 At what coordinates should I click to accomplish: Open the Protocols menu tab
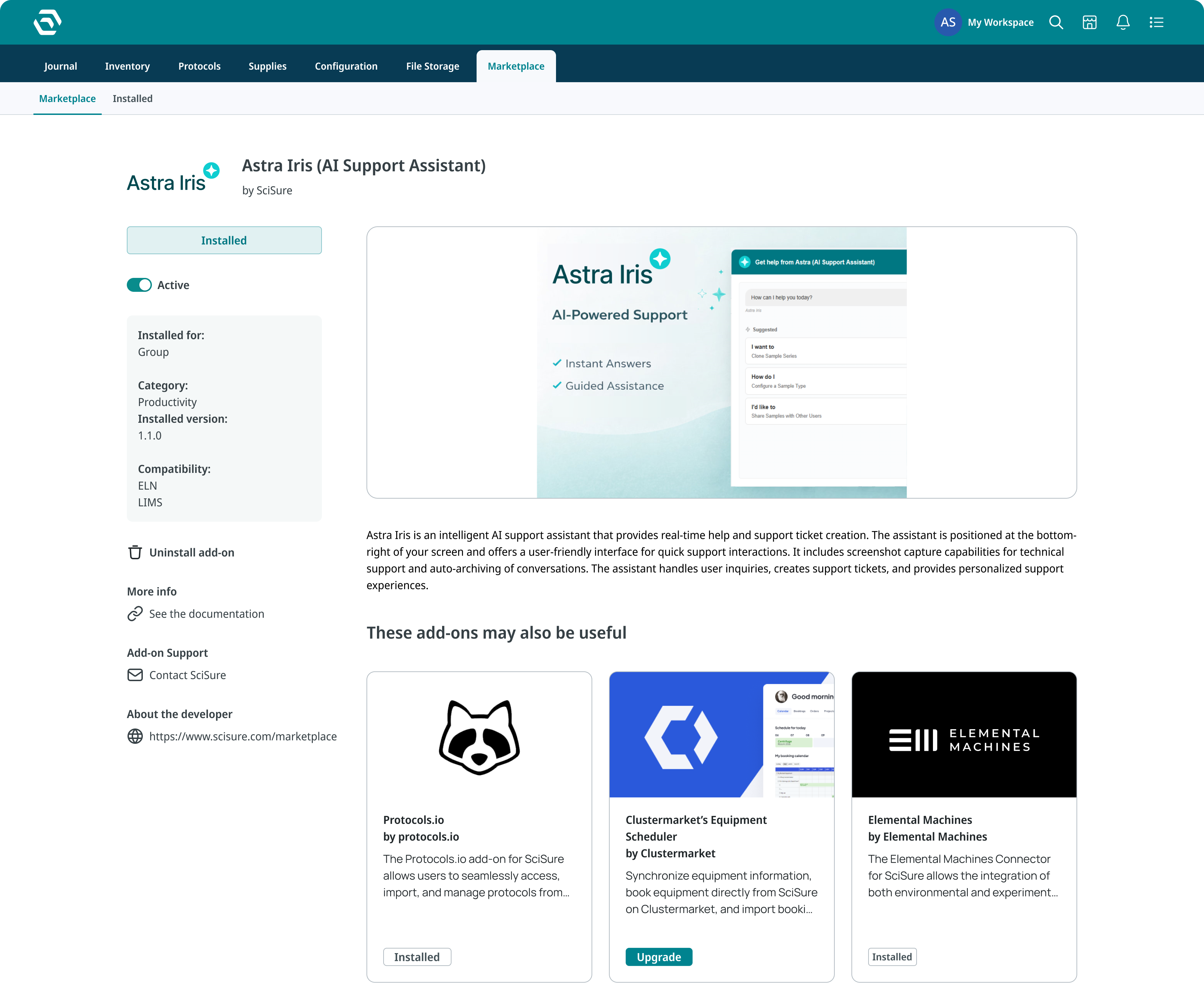pos(200,66)
